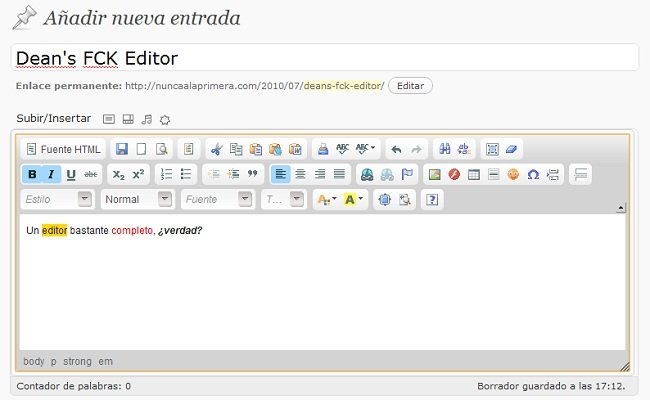650x400 pixels.
Task: Click the Print icon
Action: (x=323, y=149)
